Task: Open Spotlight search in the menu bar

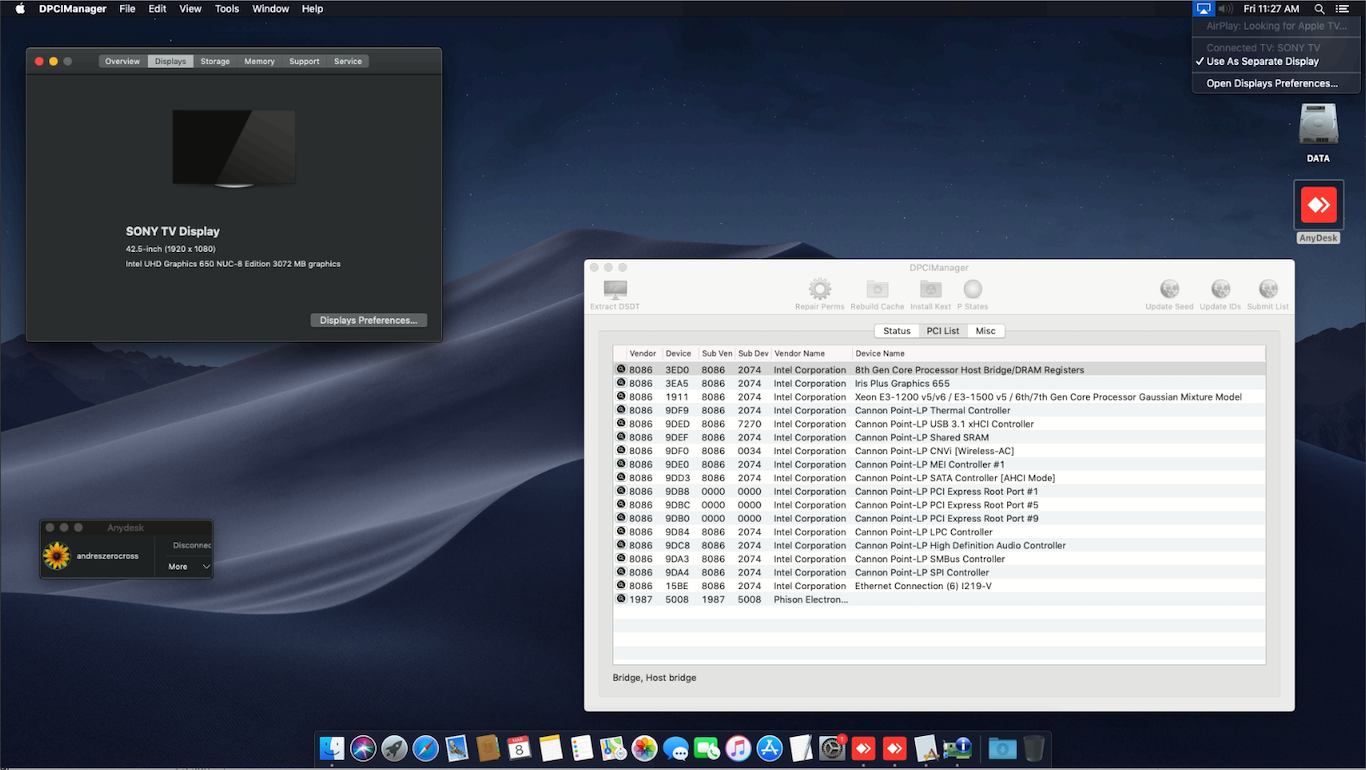Action: coord(1319,8)
